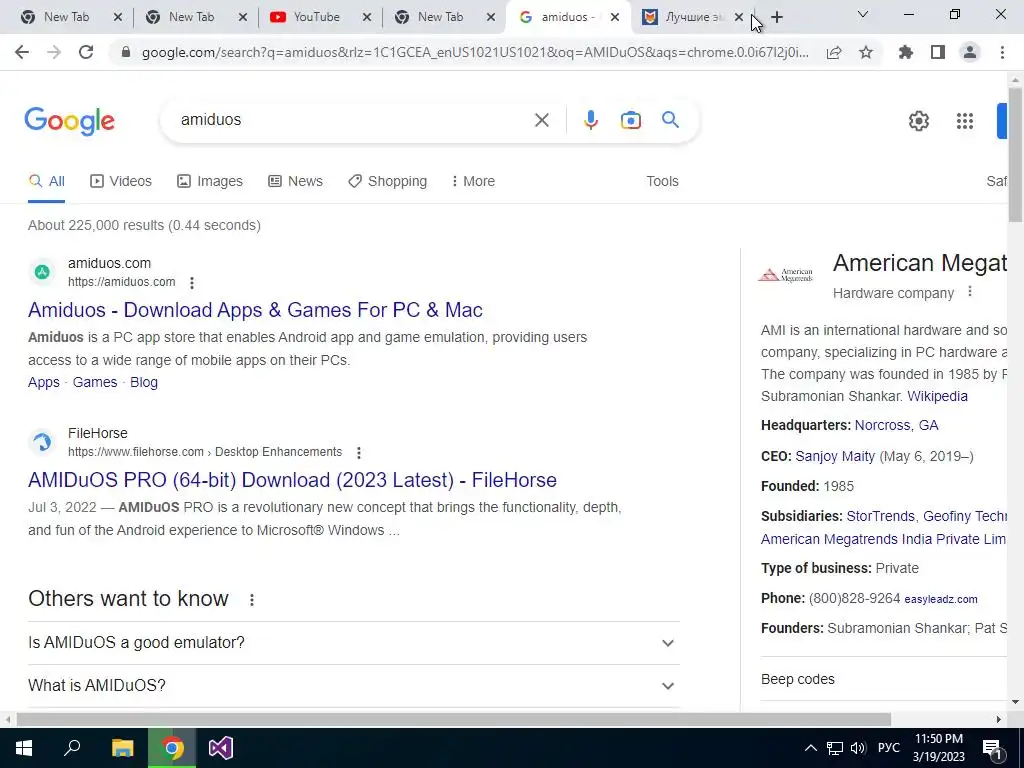1024x768 pixels.
Task: Switch to Videos results tab
Action: 121,181
